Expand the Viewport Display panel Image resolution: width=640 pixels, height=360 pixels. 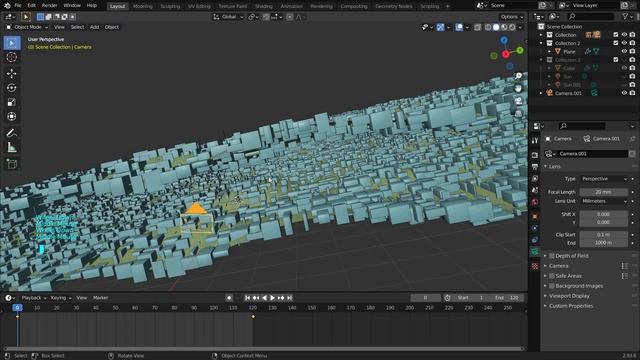(x=569, y=296)
